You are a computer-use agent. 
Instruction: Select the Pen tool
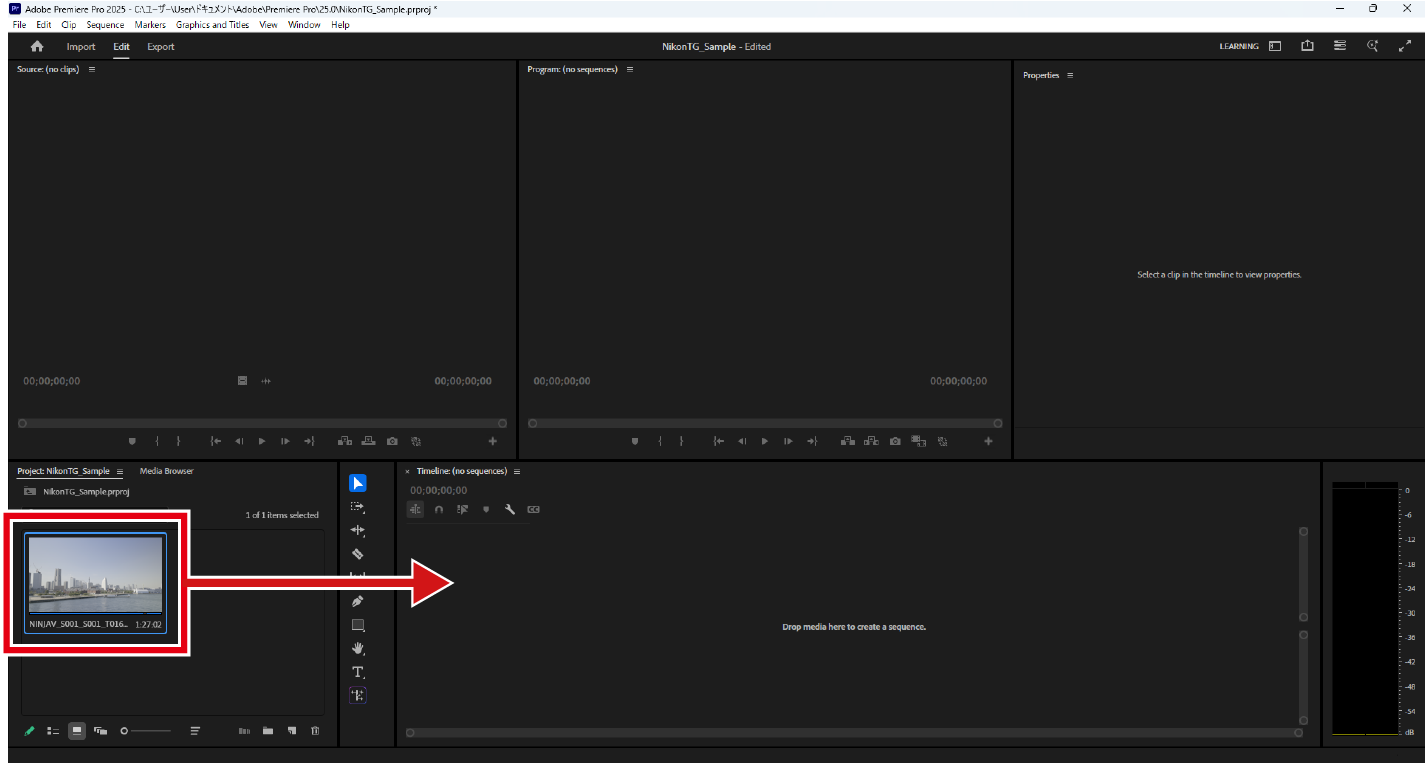(358, 601)
